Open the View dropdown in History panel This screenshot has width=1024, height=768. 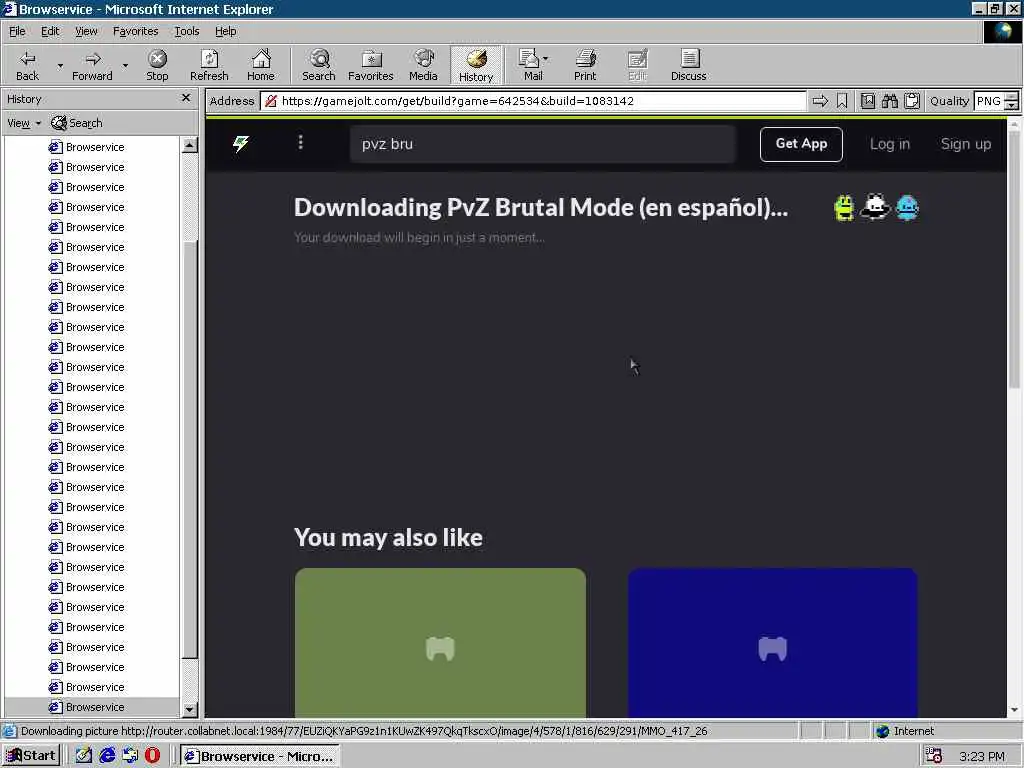tap(24, 123)
